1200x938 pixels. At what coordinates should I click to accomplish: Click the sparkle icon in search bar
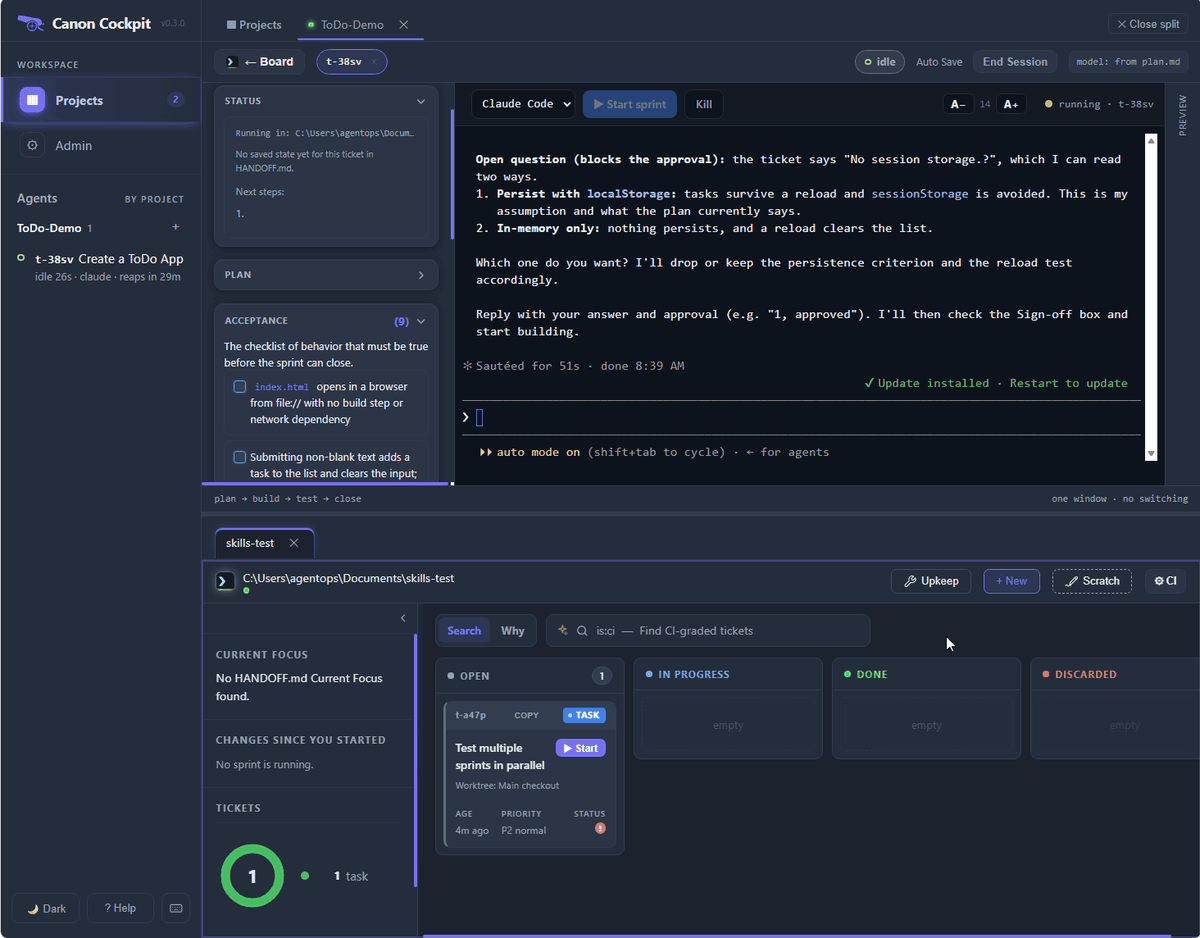(x=563, y=630)
